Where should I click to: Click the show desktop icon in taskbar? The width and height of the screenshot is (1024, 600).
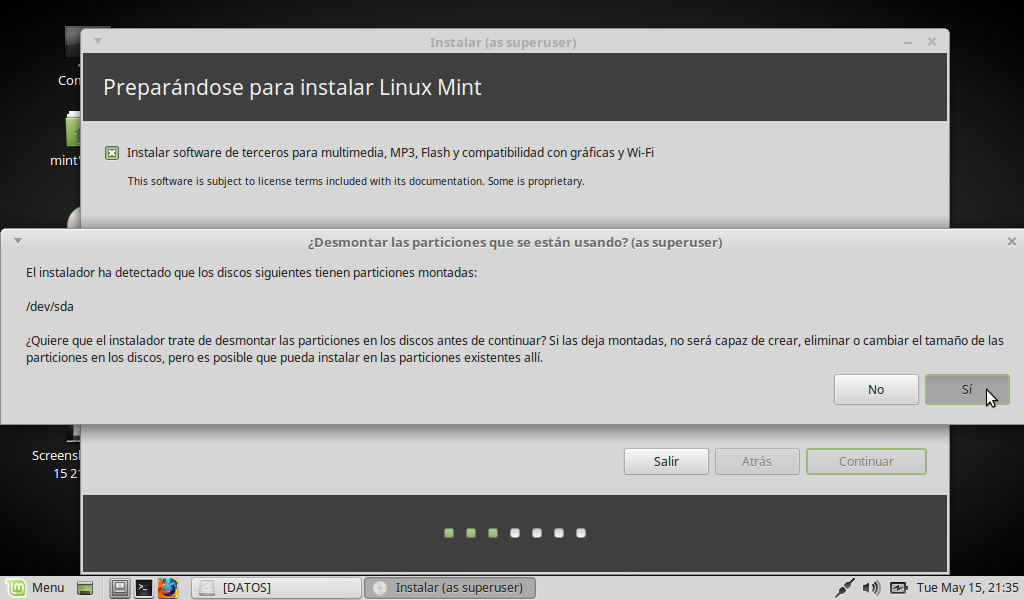[85, 588]
